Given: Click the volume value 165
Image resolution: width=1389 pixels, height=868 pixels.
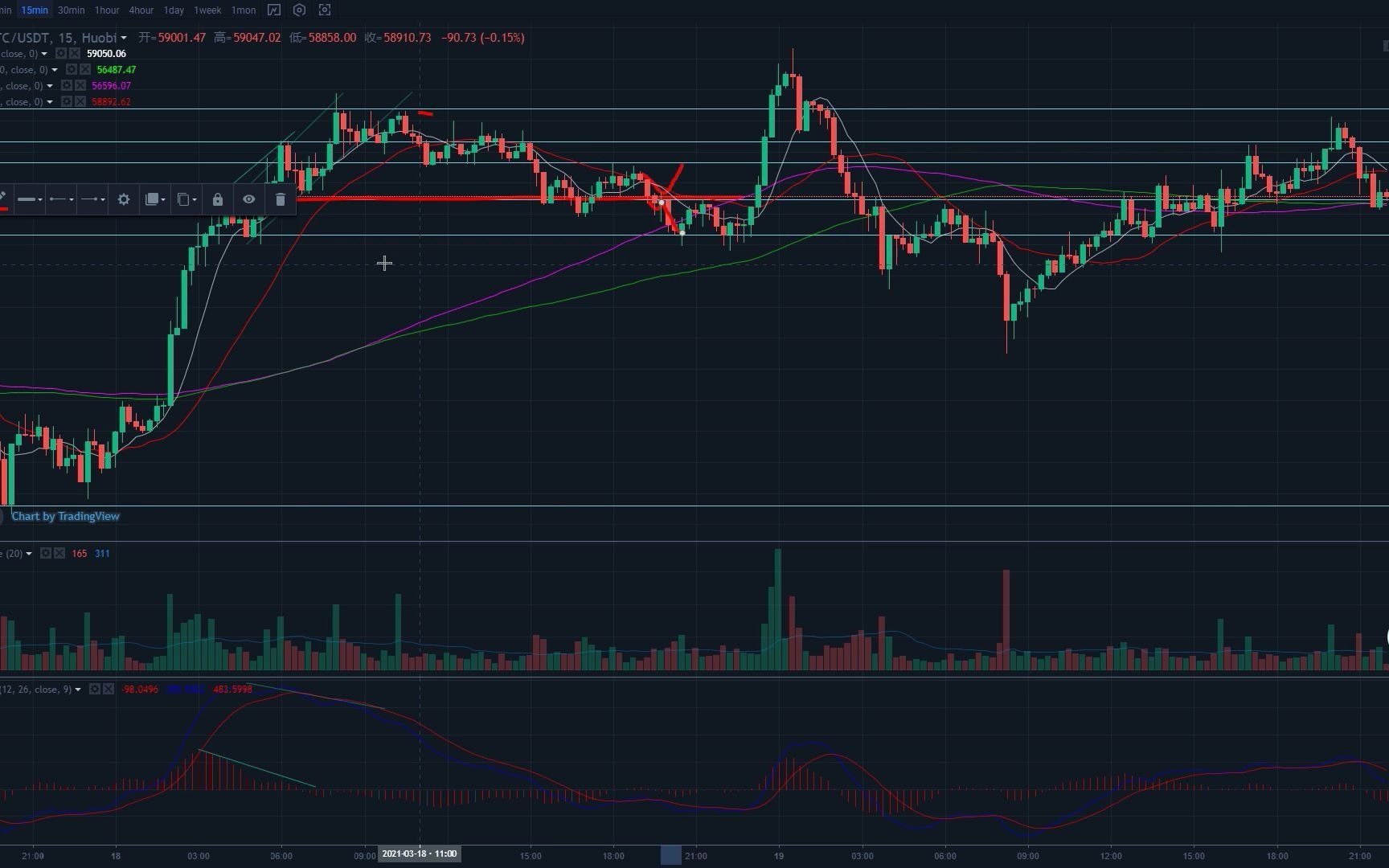Looking at the screenshot, I should pos(79,554).
